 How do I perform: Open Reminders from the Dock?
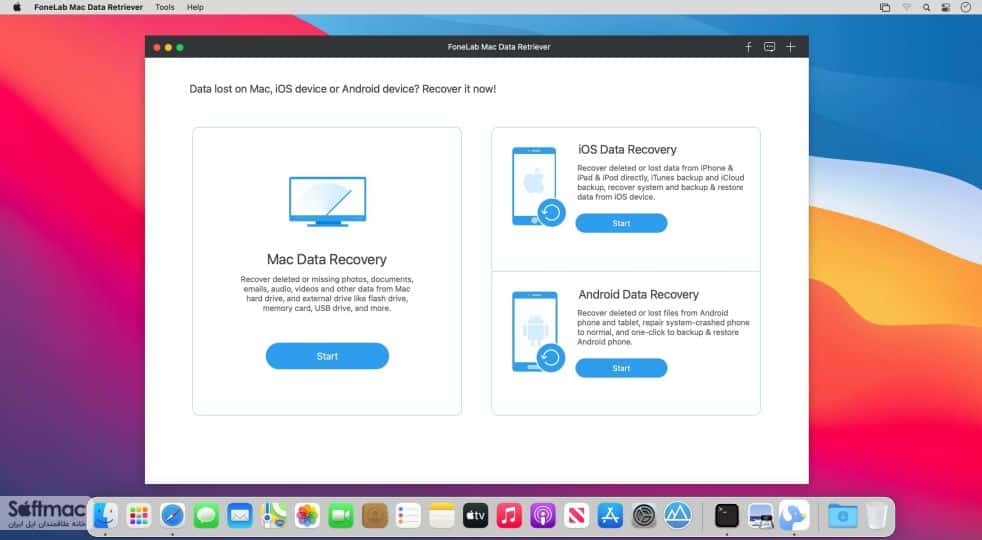[x=408, y=516]
